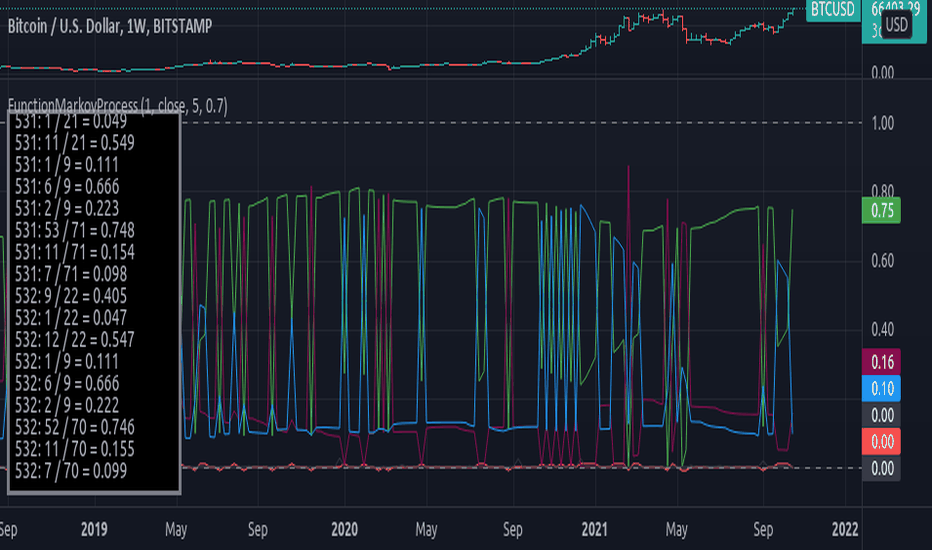
Task: Click the 2020 label on the time axis
Action: [x=344, y=529]
